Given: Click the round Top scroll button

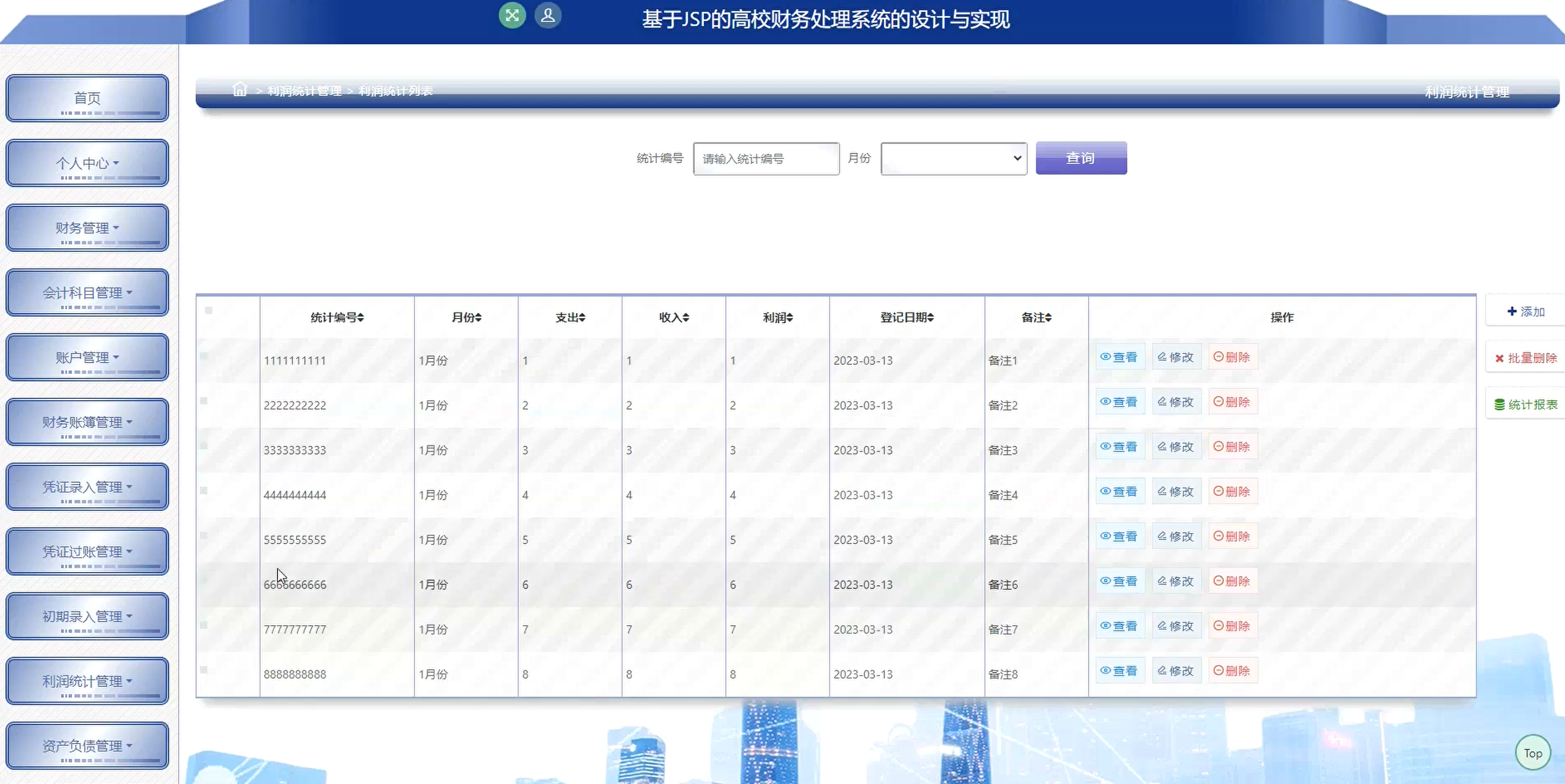Looking at the screenshot, I should tap(1532, 753).
